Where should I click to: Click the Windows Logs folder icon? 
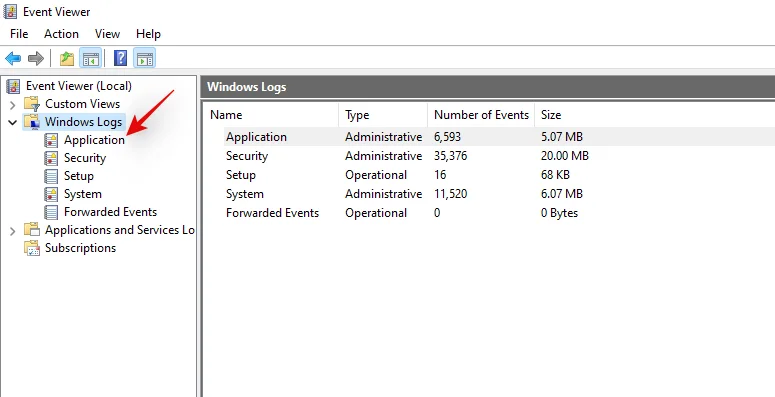coord(32,122)
